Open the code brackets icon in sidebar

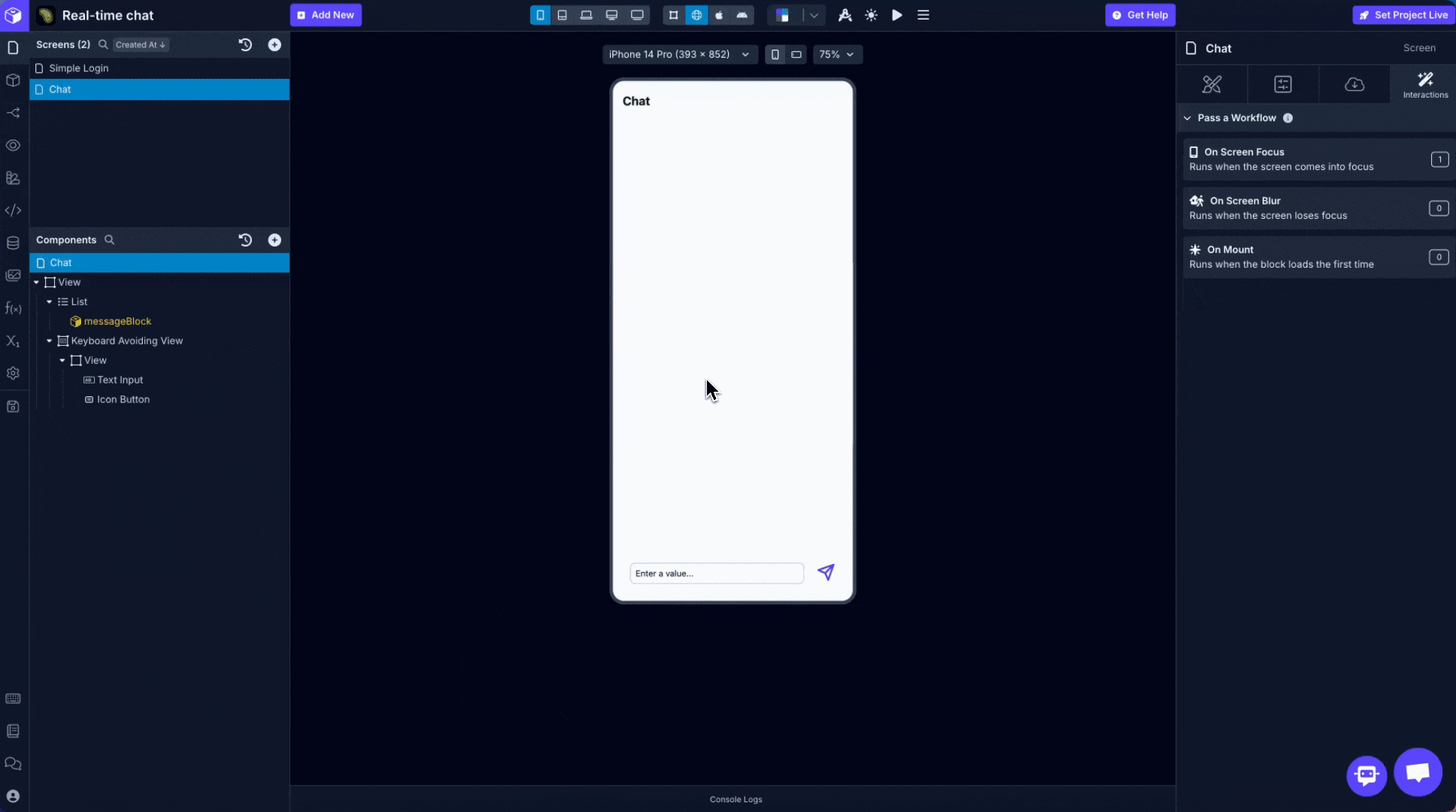[x=13, y=211]
